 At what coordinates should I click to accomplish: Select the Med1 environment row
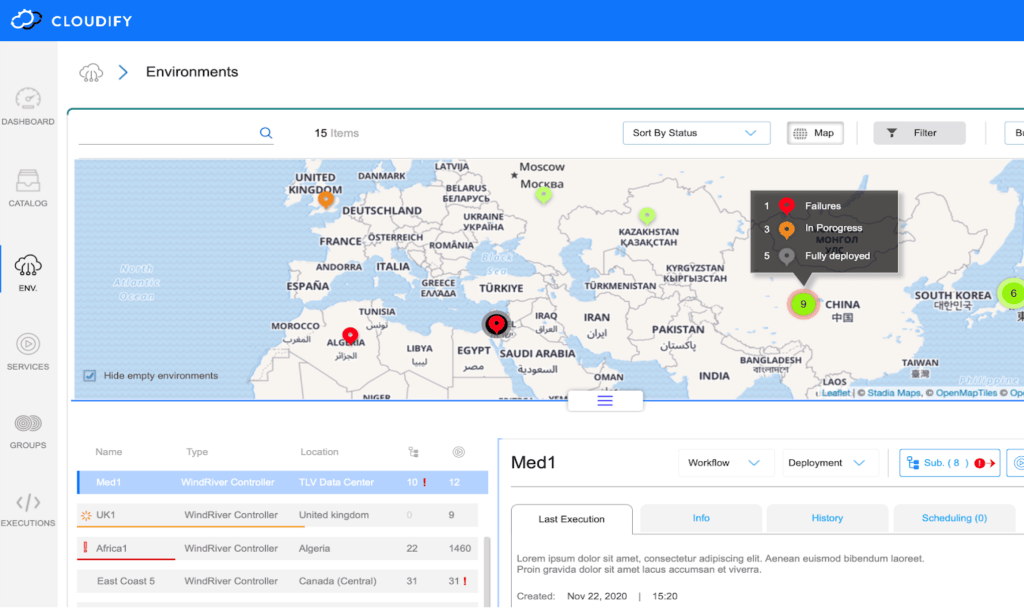pos(283,482)
